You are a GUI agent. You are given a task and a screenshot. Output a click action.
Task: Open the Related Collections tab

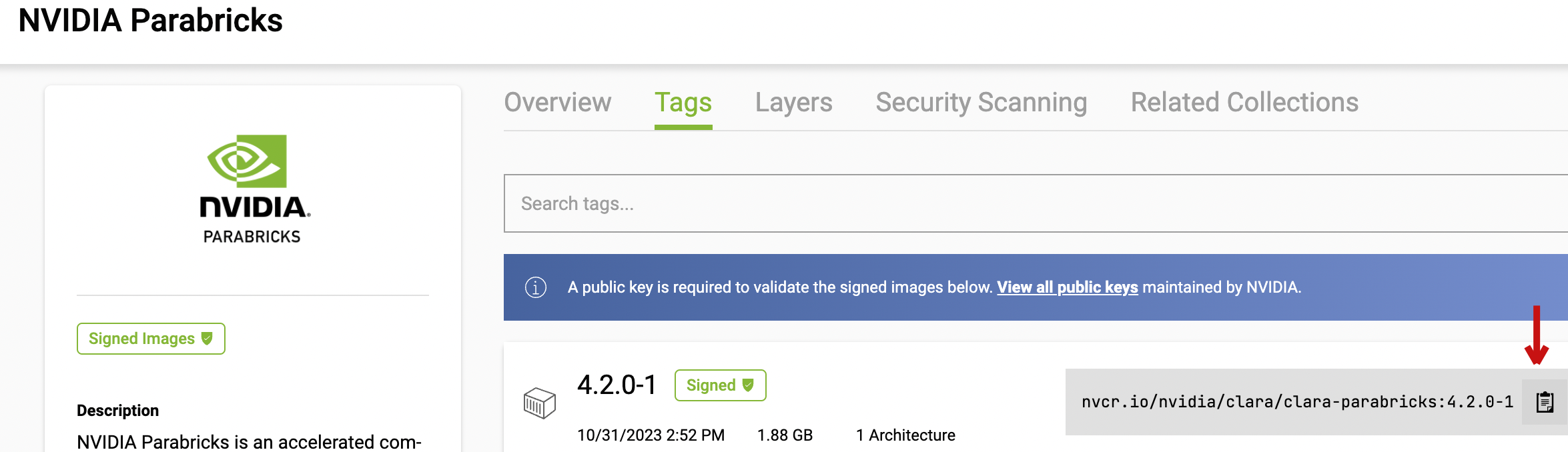click(1244, 103)
